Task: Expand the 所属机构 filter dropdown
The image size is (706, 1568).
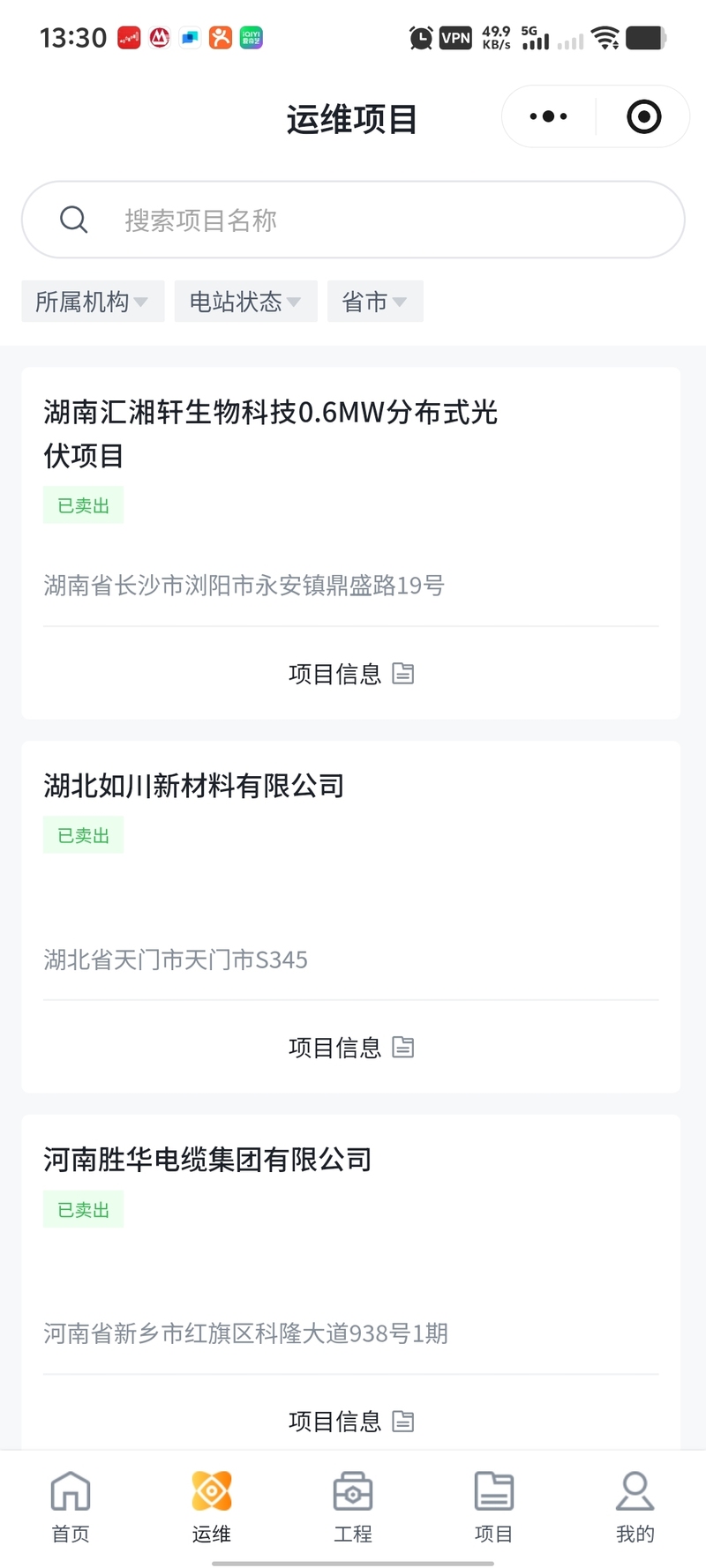Action: pos(93,302)
